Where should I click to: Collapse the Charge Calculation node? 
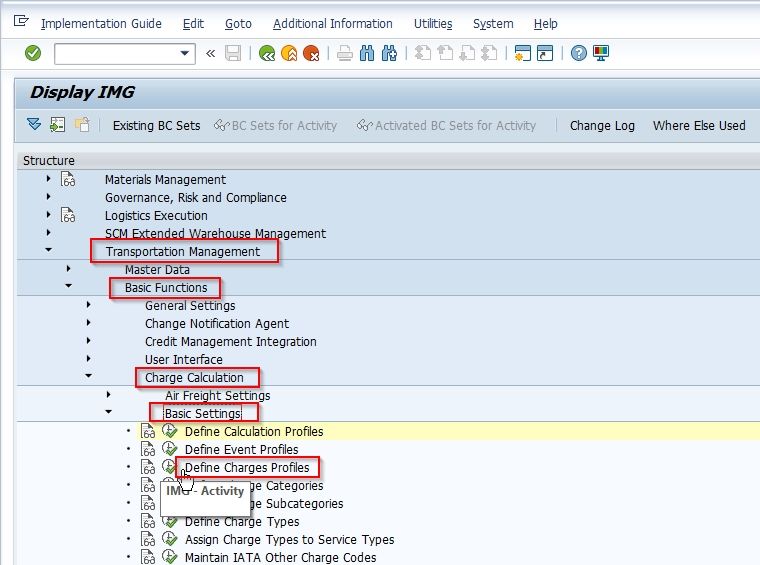click(x=88, y=376)
